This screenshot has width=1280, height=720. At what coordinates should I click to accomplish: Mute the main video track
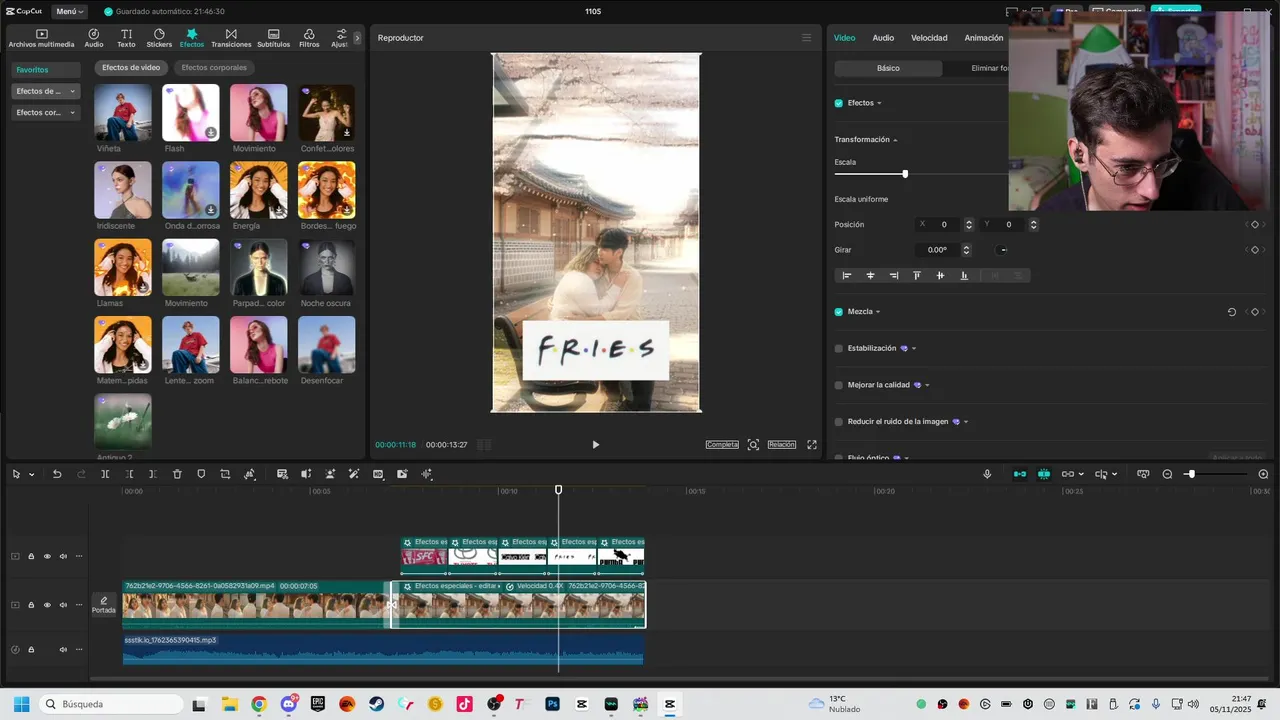[x=63, y=605]
